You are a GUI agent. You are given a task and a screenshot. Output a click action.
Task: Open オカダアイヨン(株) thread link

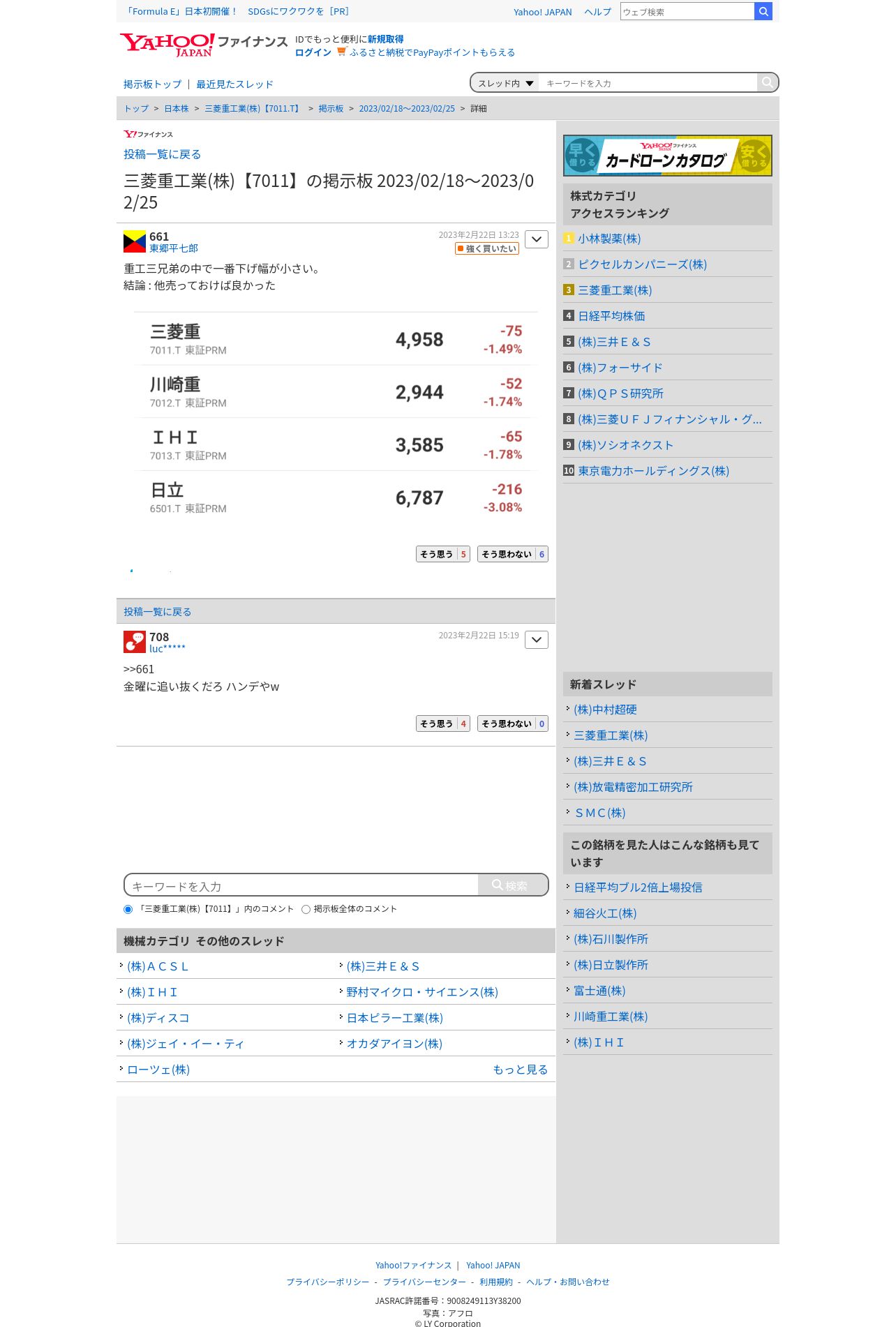tap(394, 1044)
